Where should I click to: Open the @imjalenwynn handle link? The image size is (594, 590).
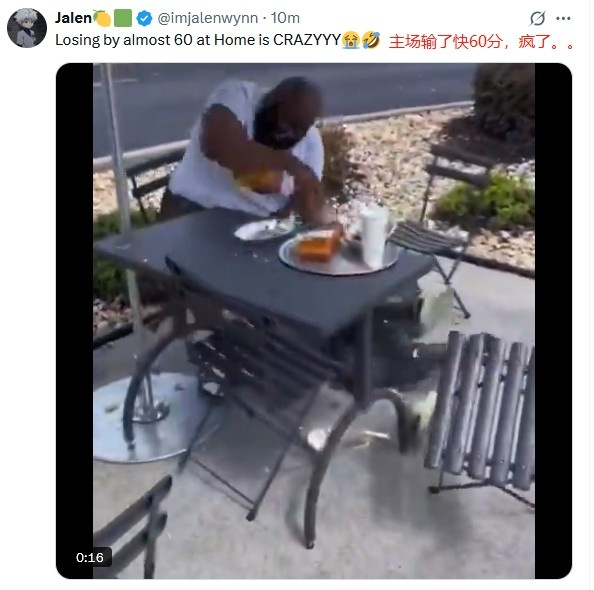(207, 18)
